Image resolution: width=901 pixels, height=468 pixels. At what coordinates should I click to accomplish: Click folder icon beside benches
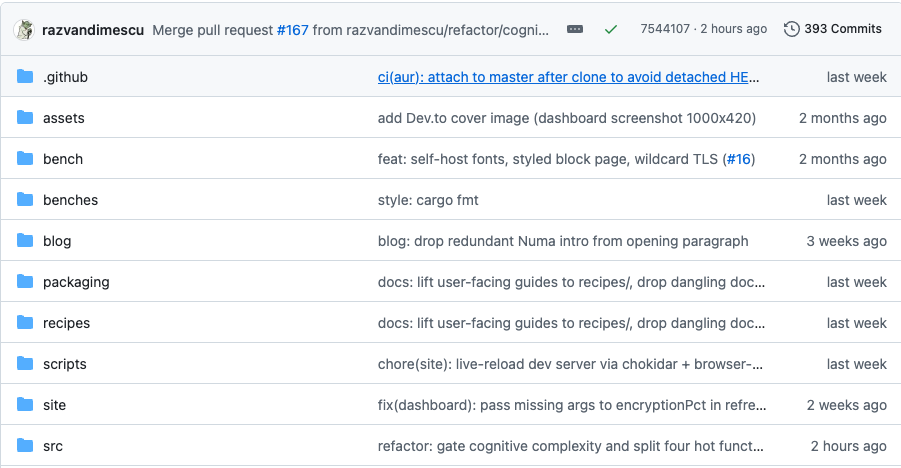pyautogui.click(x=25, y=200)
